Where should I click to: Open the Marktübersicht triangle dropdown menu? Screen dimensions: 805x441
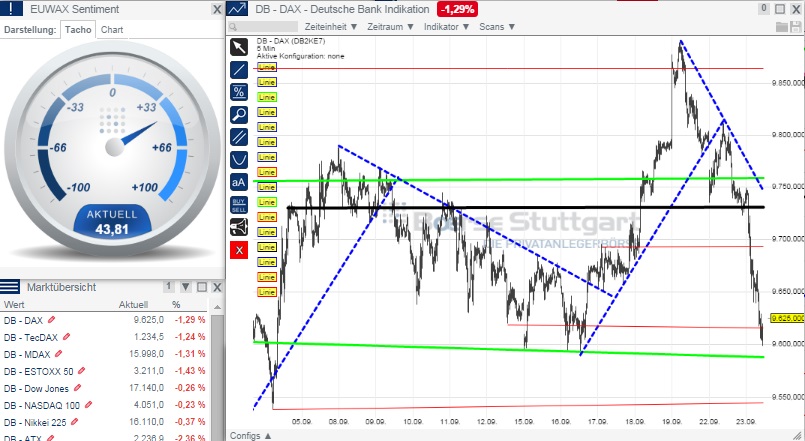click(185, 287)
